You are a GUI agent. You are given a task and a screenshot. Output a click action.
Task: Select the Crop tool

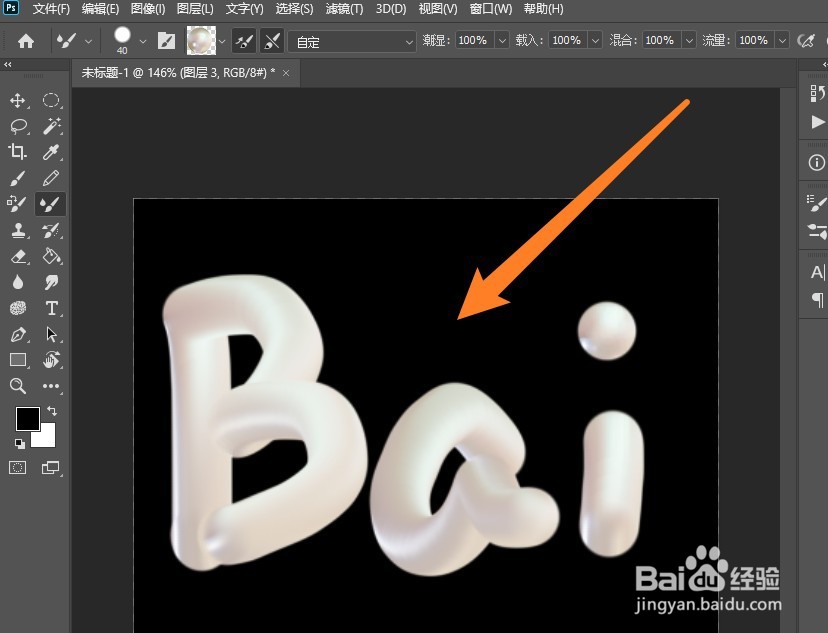(x=17, y=152)
